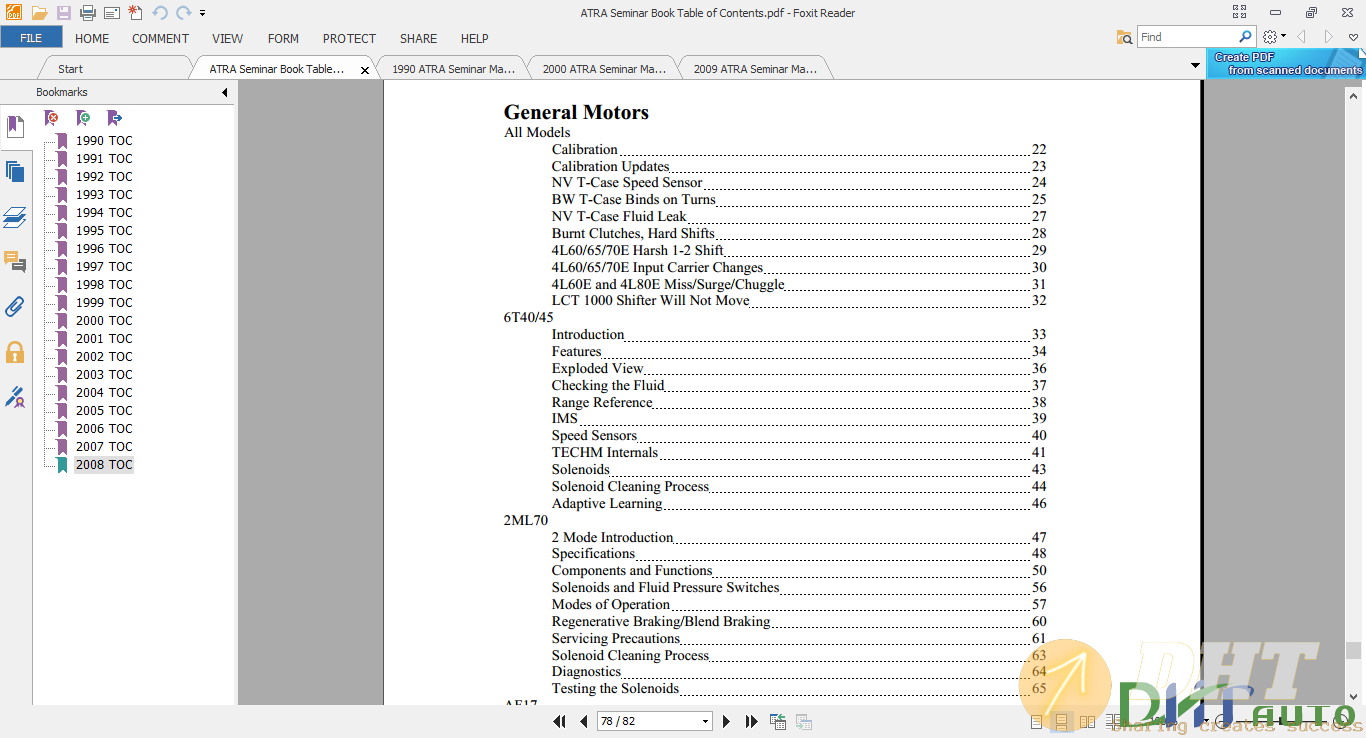Image resolution: width=1366 pixels, height=738 pixels.
Task: Select the 2008 TOC bookmark
Action: [104, 465]
